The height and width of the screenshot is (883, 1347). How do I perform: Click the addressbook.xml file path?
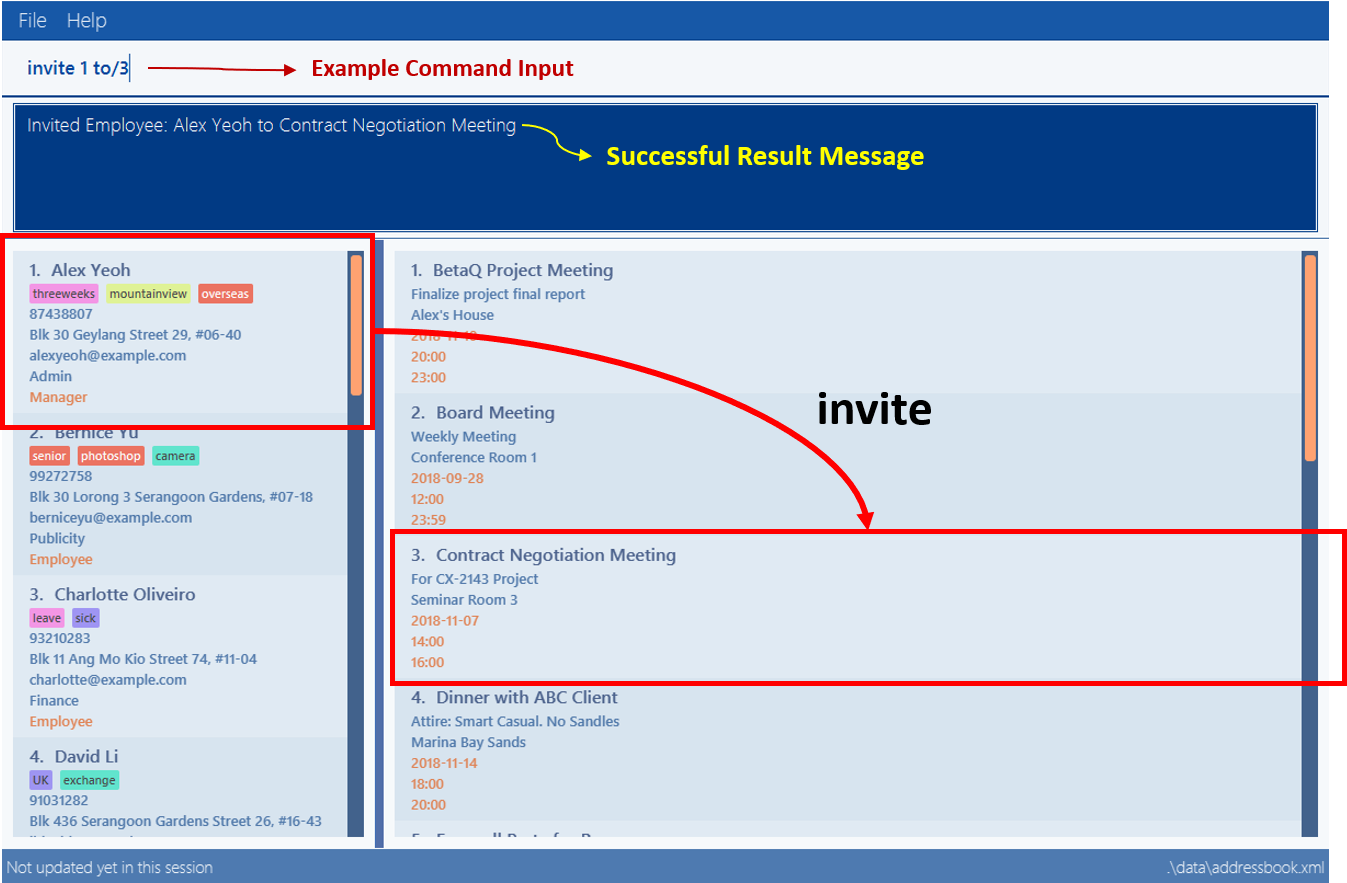[1245, 867]
